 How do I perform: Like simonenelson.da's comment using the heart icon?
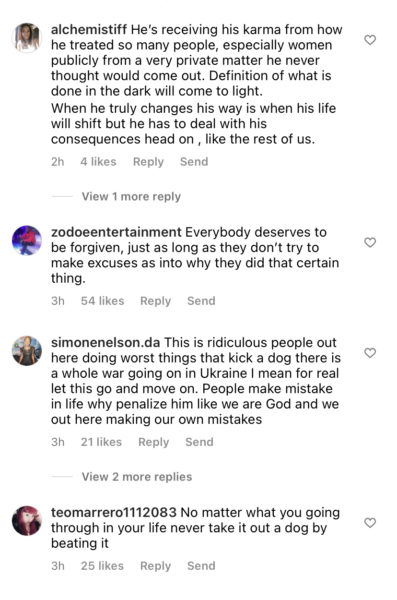(x=370, y=353)
